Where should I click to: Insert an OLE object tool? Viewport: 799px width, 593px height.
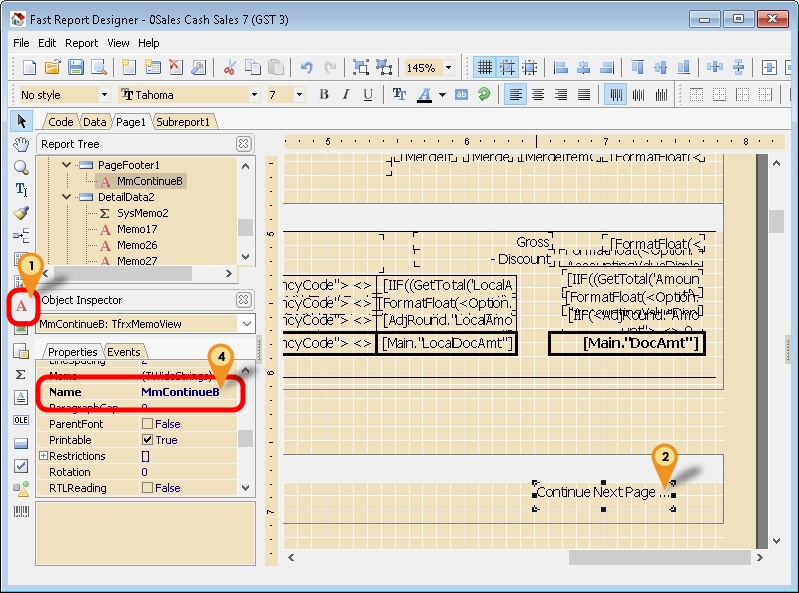click(x=21, y=420)
